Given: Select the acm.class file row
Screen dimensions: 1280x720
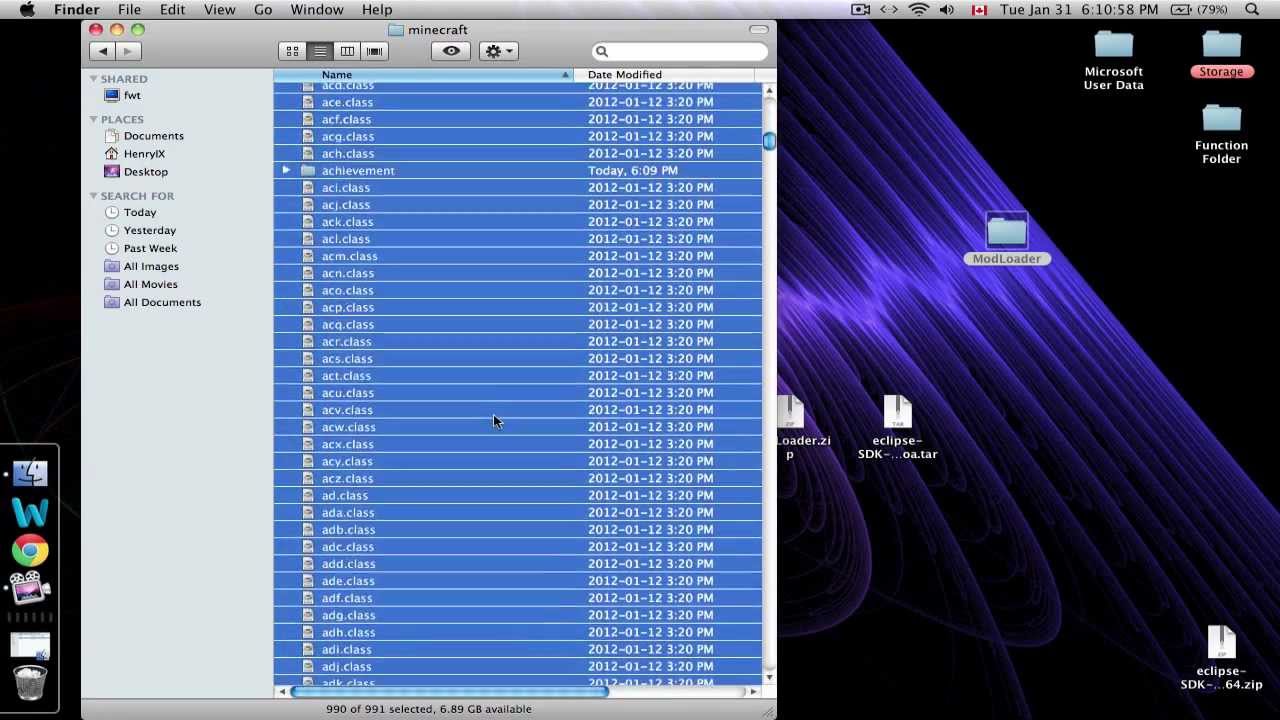Looking at the screenshot, I should (x=518, y=256).
